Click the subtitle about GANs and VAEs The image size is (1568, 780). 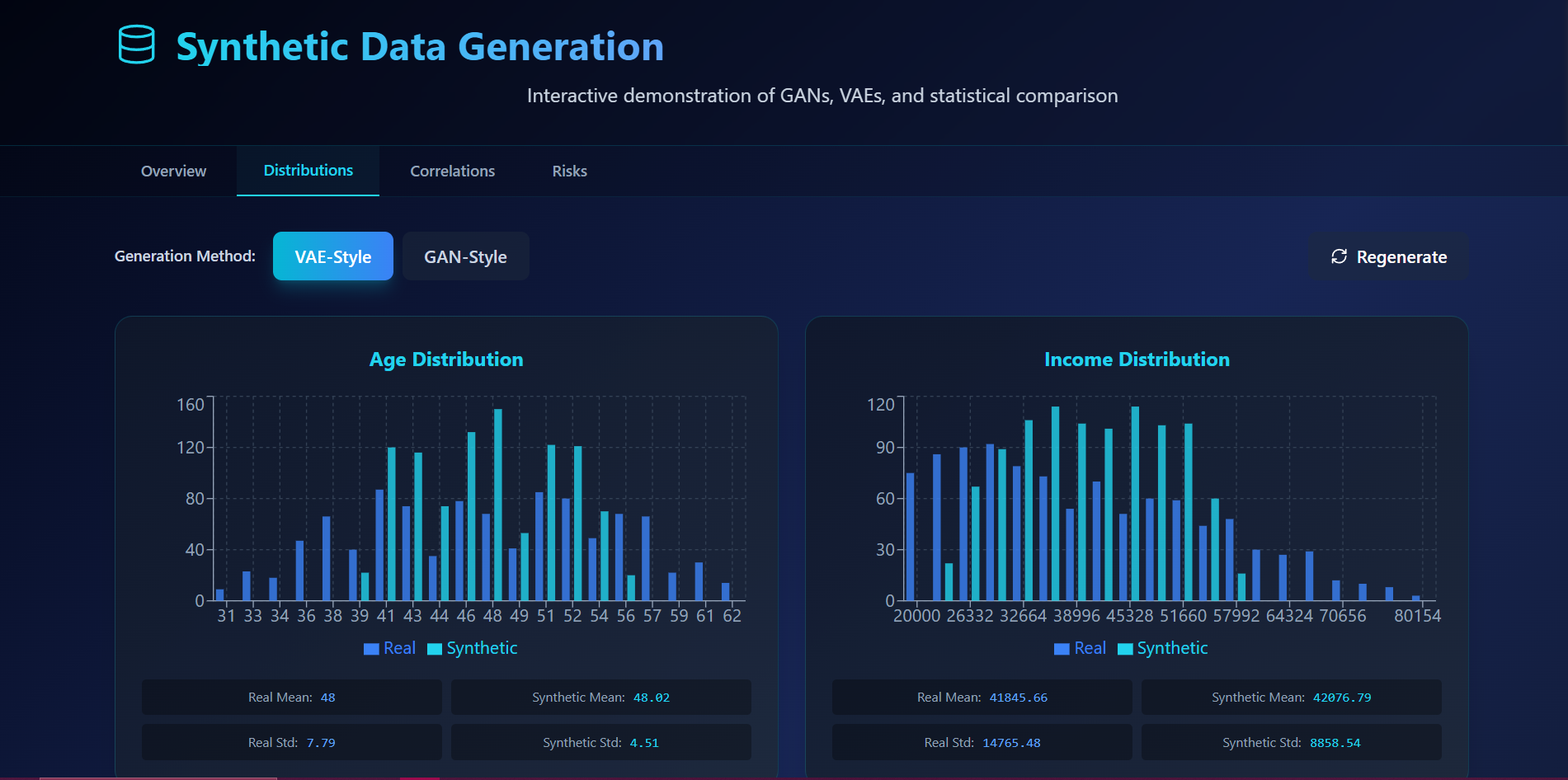822,96
